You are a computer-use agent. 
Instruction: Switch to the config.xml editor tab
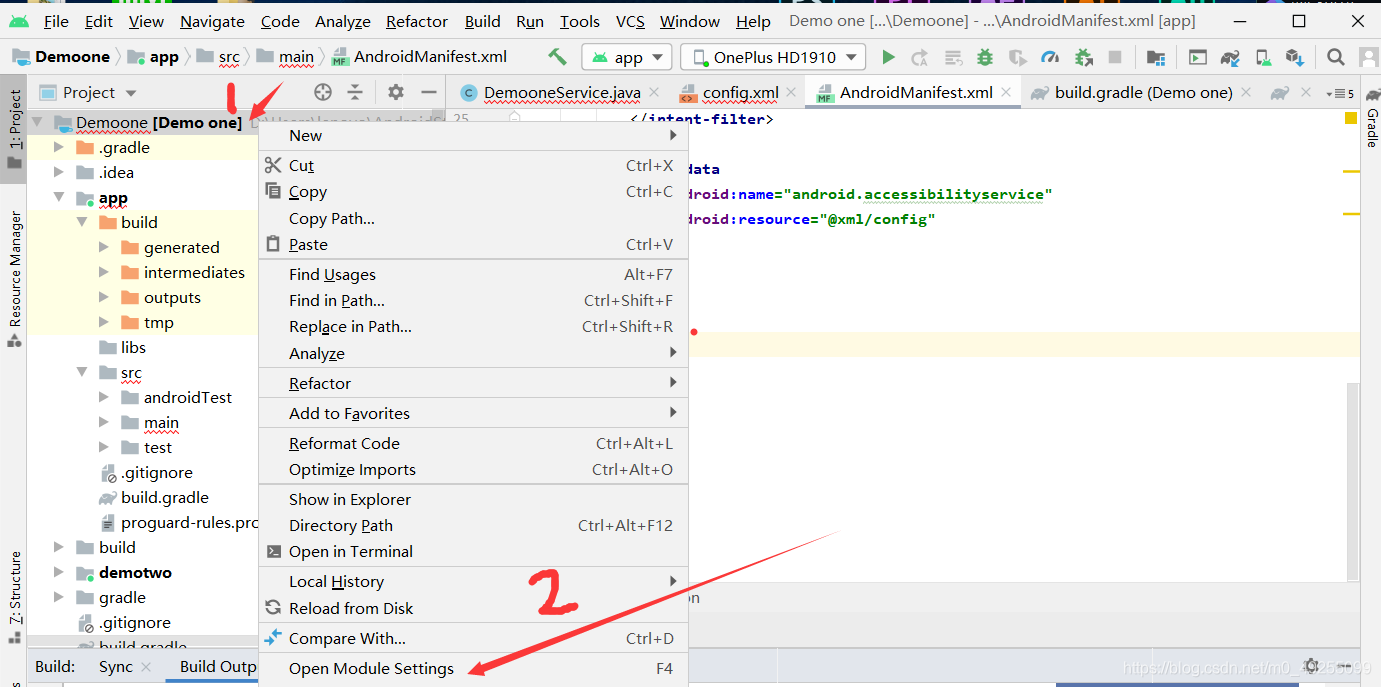(x=737, y=92)
